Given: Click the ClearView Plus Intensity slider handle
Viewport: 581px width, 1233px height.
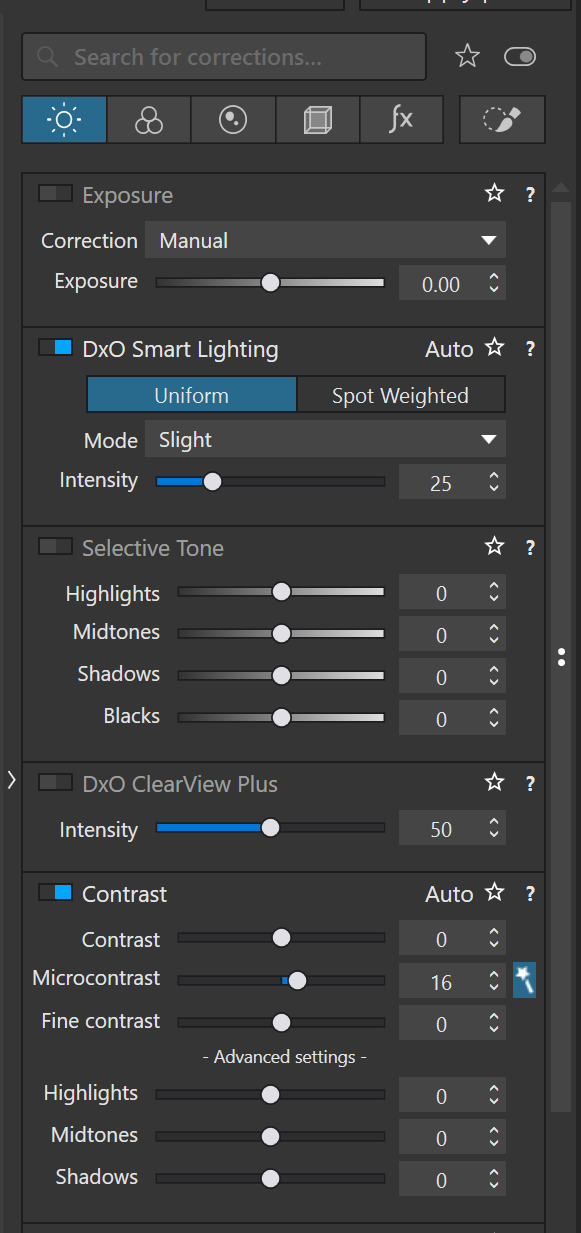Looking at the screenshot, I should pyautogui.click(x=270, y=828).
